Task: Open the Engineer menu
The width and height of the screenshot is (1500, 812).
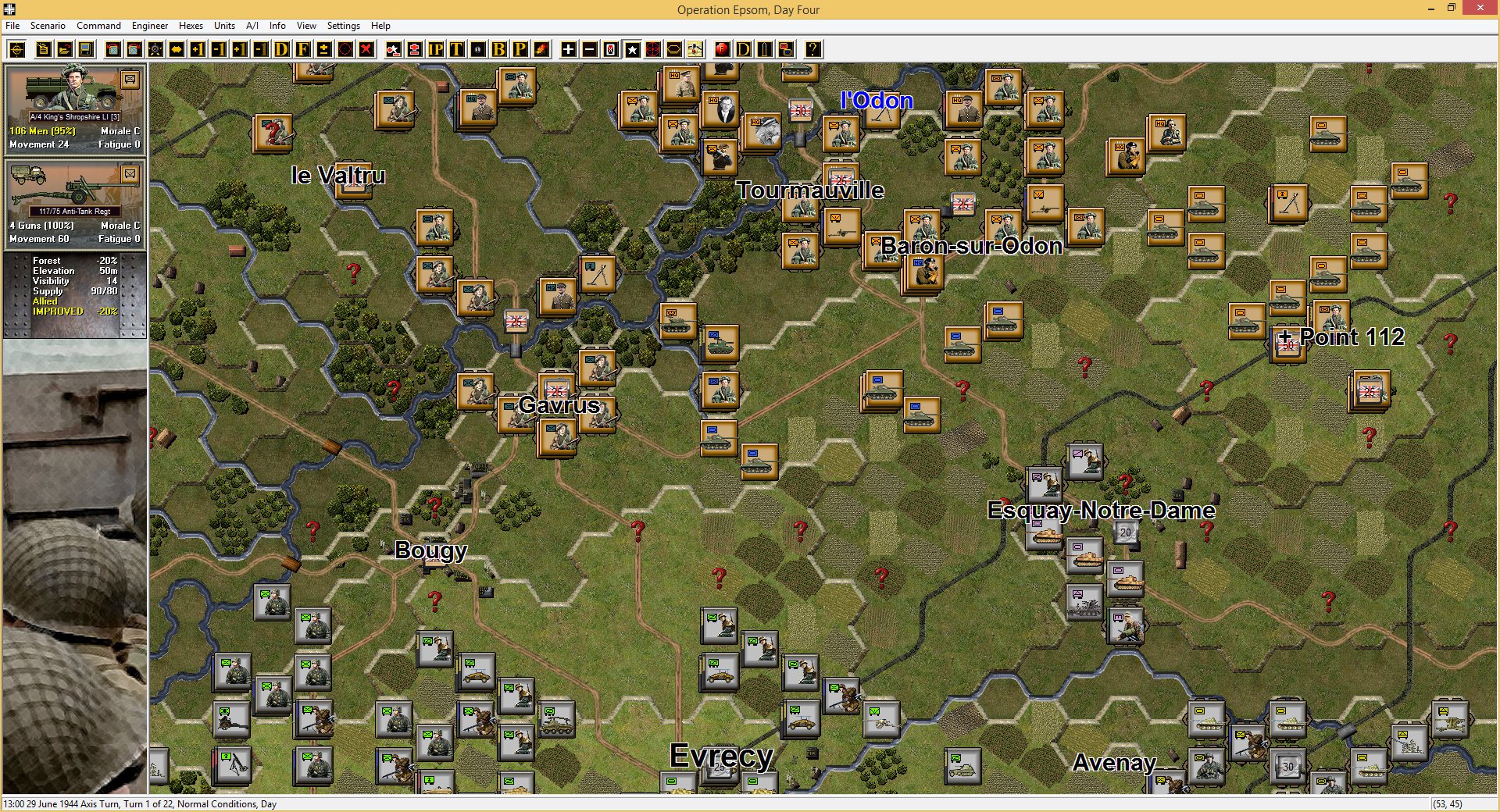Action: click(x=150, y=26)
